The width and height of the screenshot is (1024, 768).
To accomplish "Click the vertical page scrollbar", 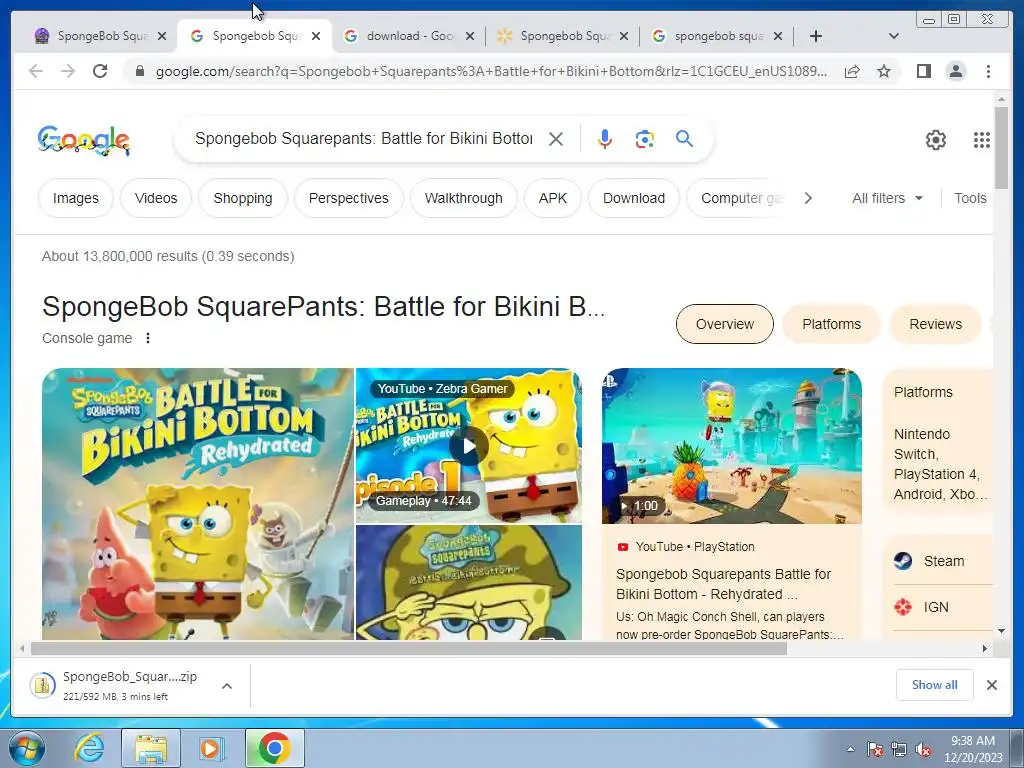I will [1001, 147].
